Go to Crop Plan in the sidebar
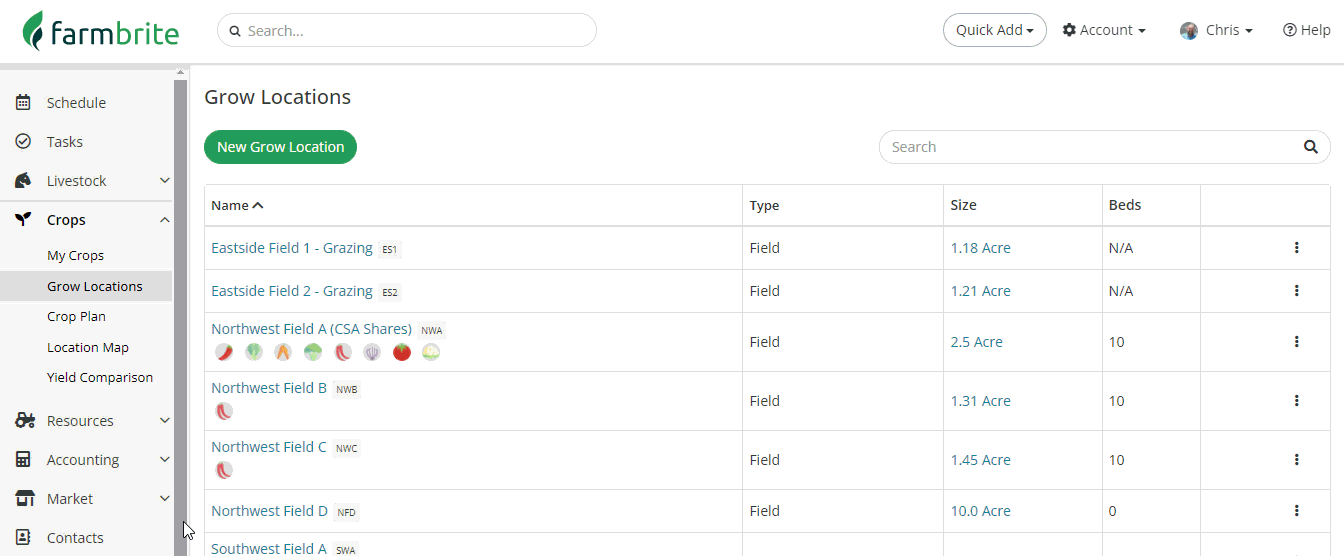Viewport: 1344px width, 556px height. click(x=76, y=316)
